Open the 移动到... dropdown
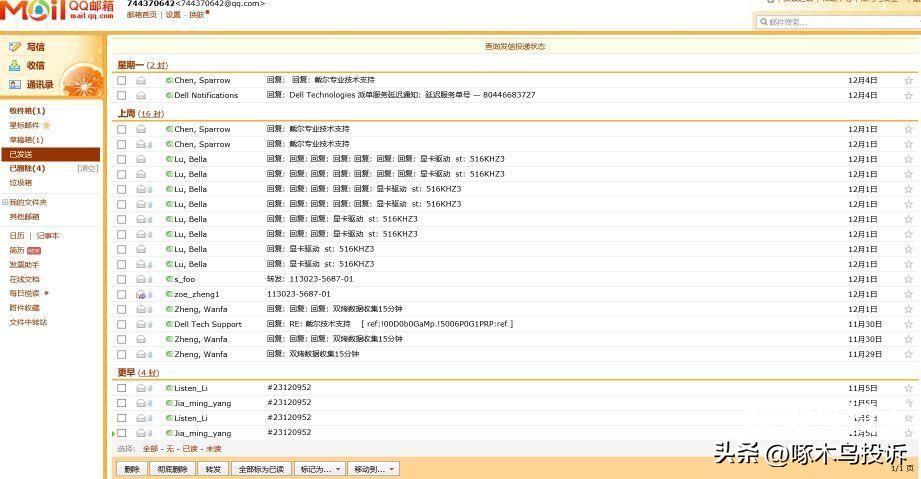921x479 pixels. point(374,469)
